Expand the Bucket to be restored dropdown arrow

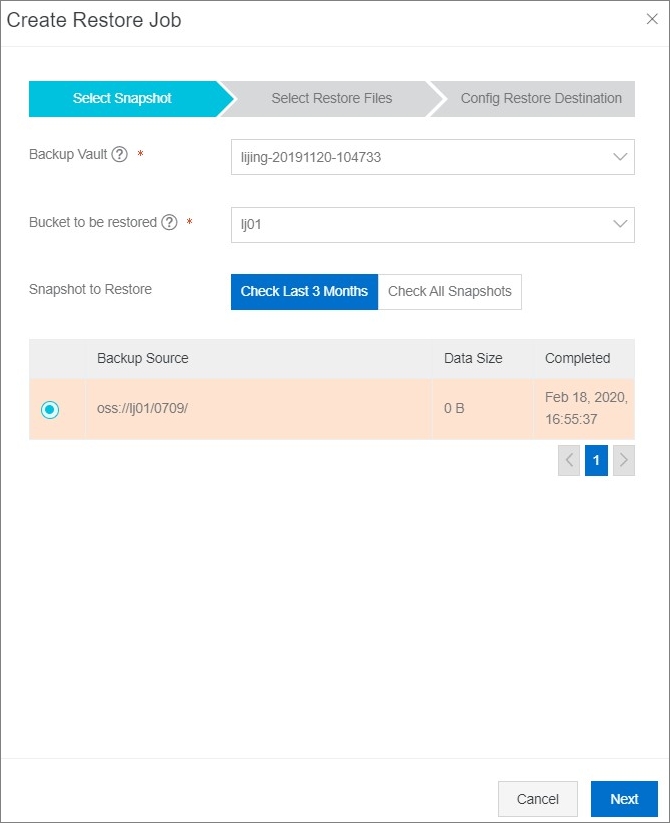pos(620,224)
